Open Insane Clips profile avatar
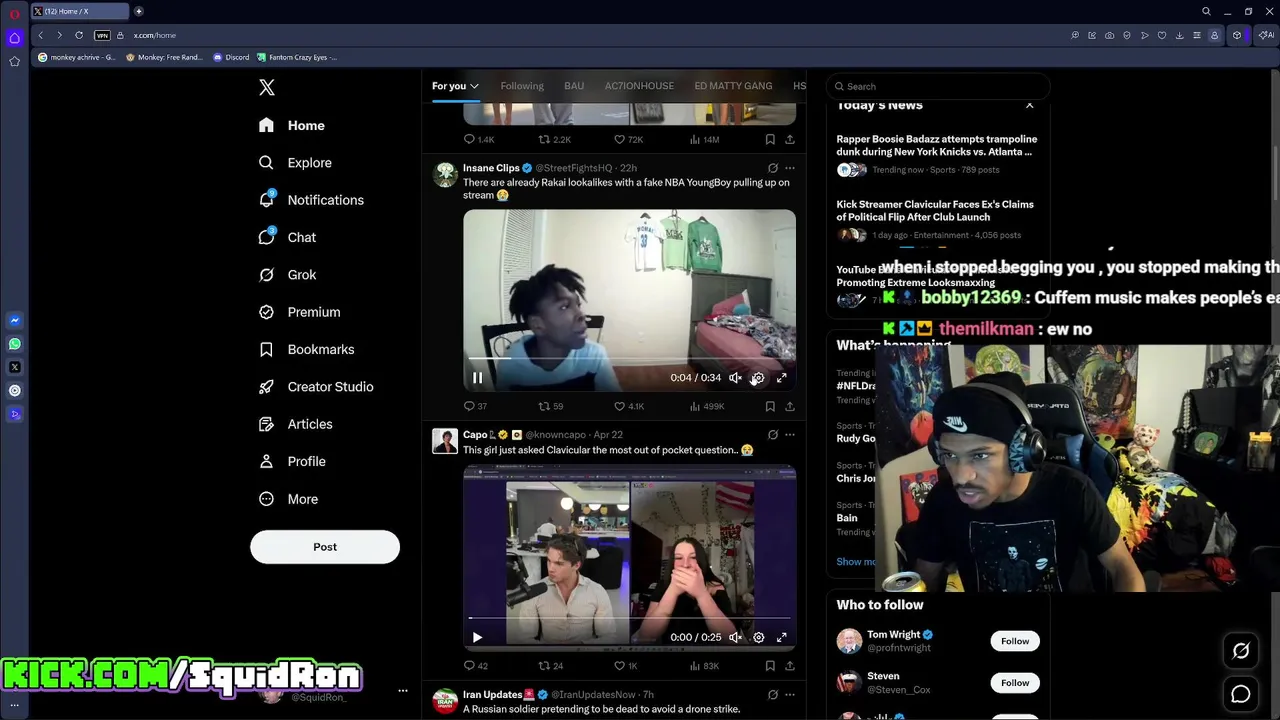The image size is (1280, 720). click(445, 174)
